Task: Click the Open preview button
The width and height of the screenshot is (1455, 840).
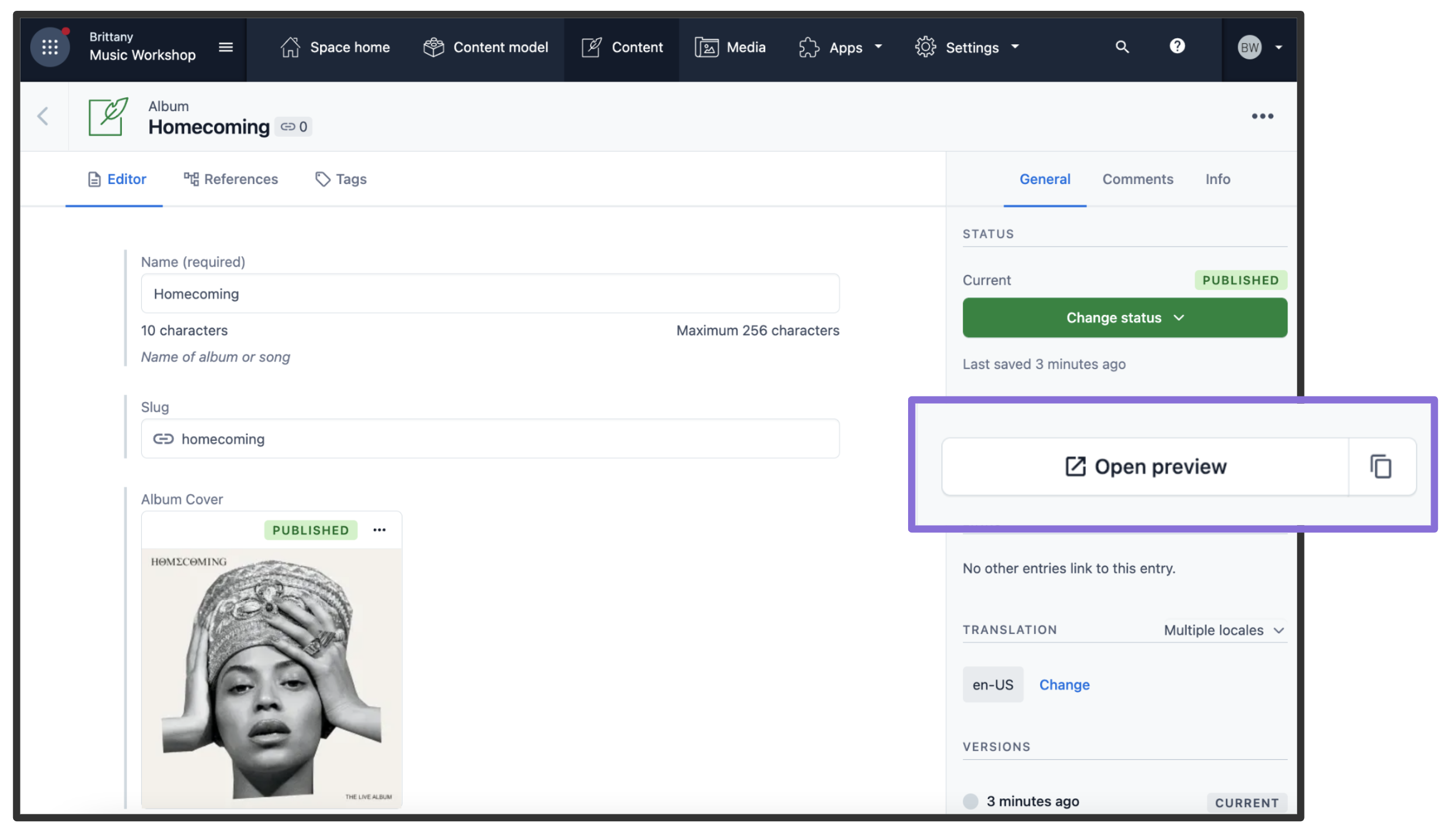Action: click(x=1145, y=466)
